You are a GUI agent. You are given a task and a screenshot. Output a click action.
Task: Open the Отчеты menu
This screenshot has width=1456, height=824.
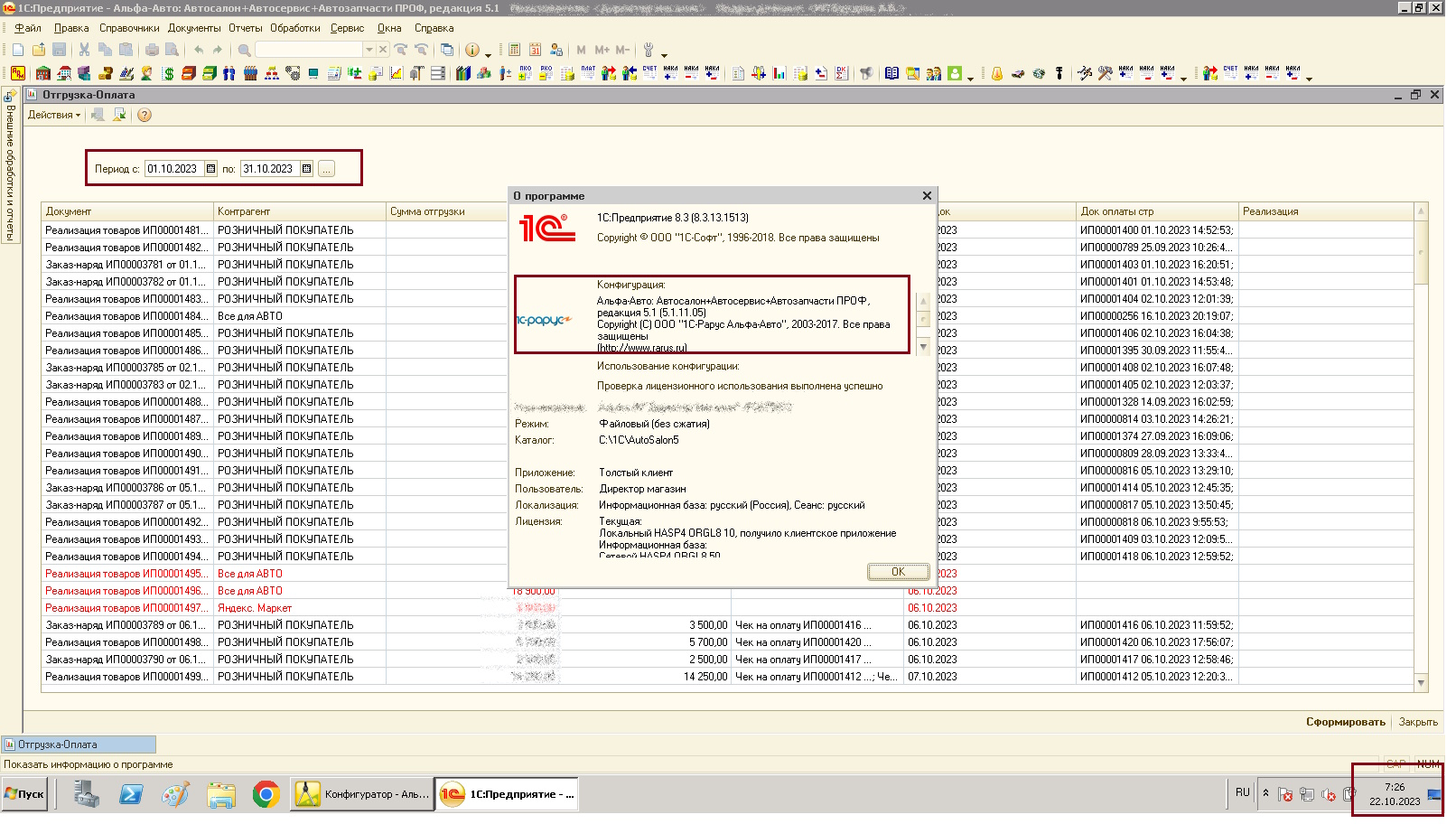[x=245, y=28]
